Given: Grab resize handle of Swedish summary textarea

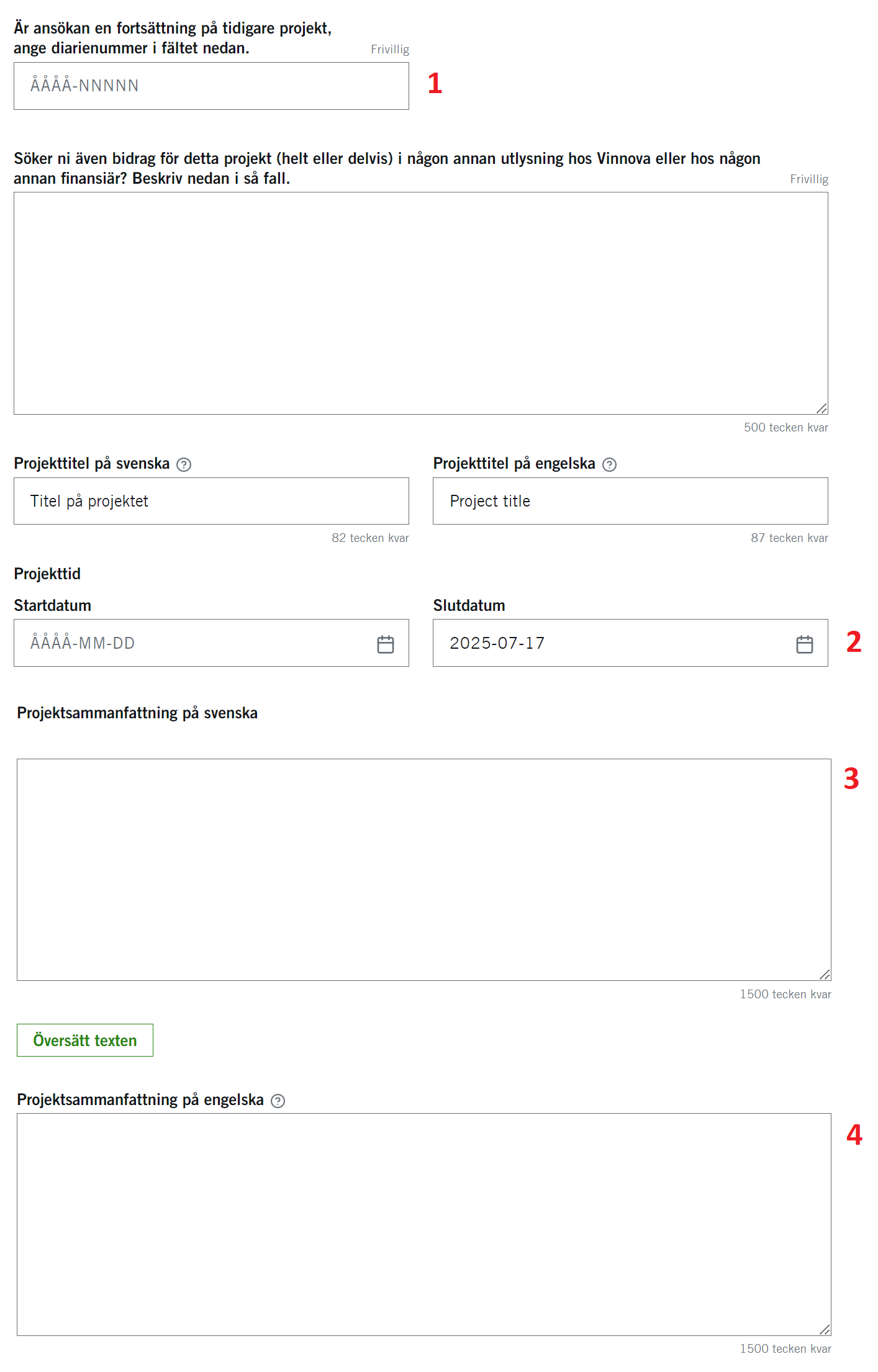Looking at the screenshot, I should [825, 975].
